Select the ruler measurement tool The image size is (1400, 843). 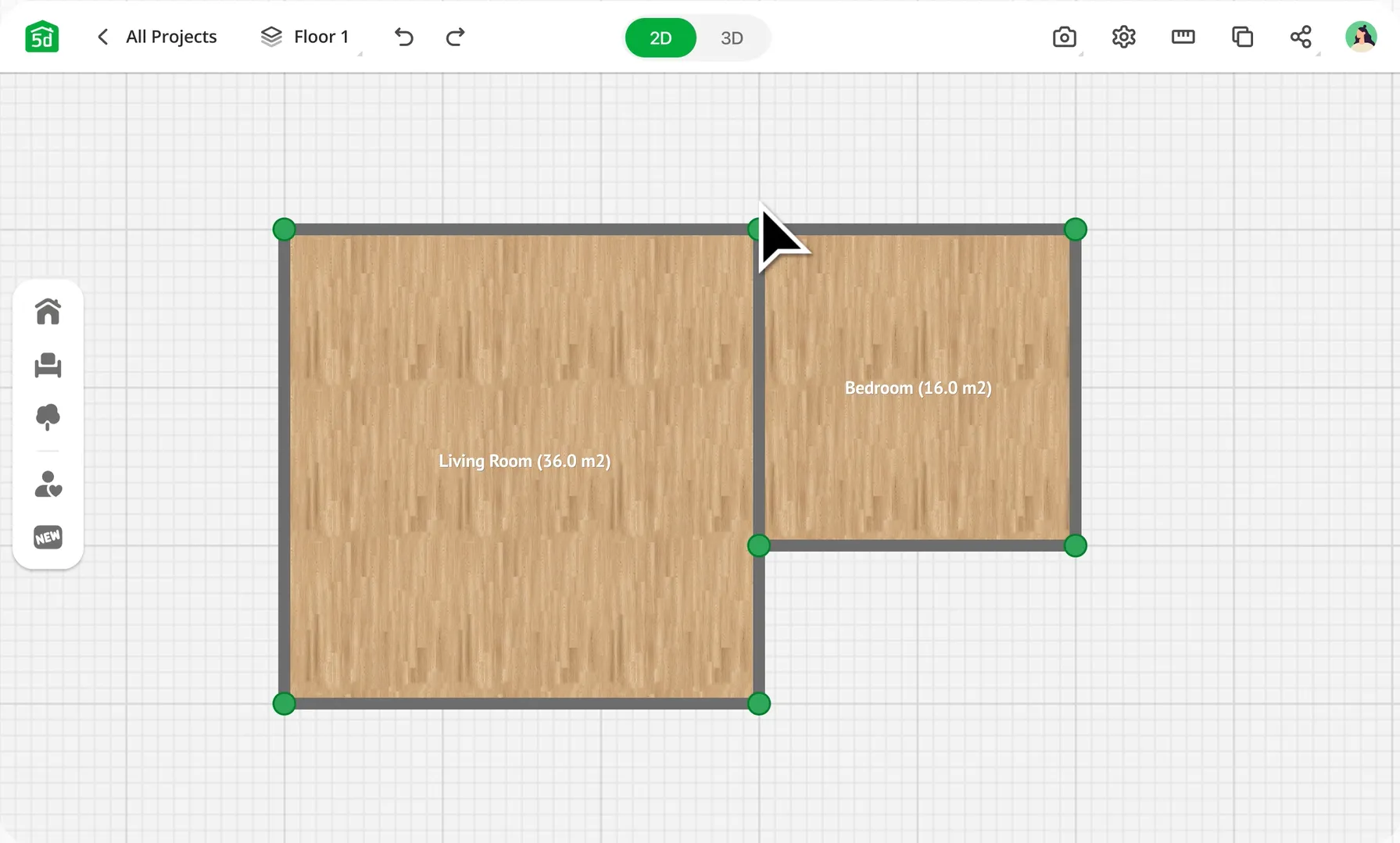tap(1183, 37)
